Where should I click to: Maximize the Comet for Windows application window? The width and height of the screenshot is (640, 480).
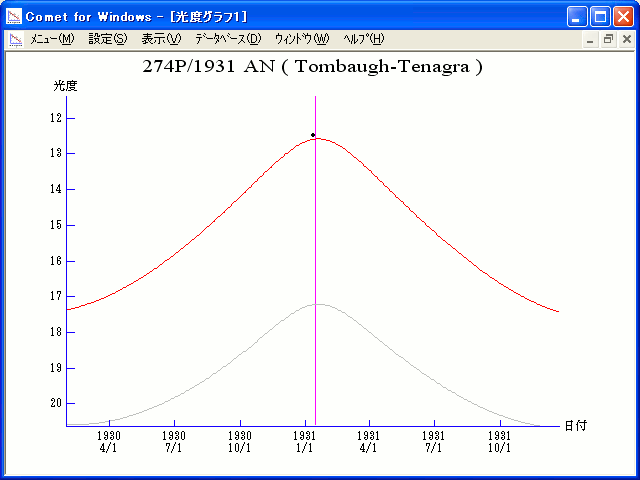click(600, 16)
